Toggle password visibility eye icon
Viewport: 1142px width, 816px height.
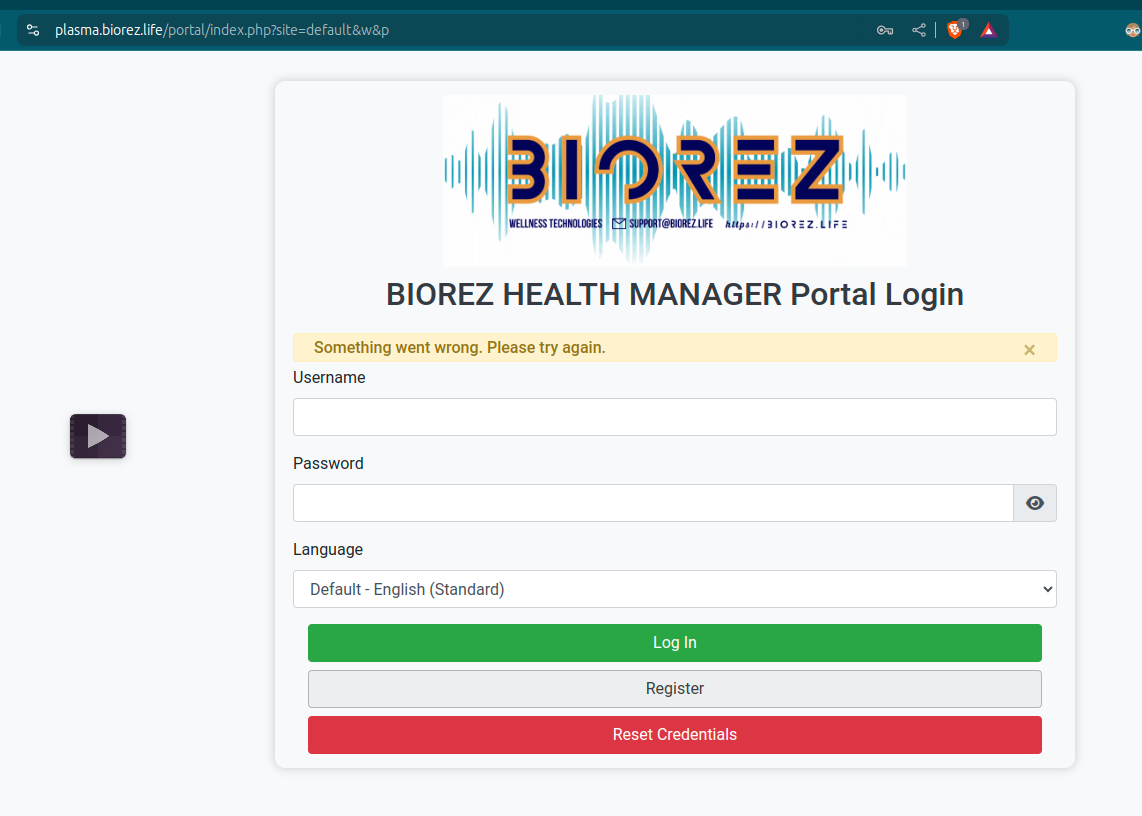1035,503
